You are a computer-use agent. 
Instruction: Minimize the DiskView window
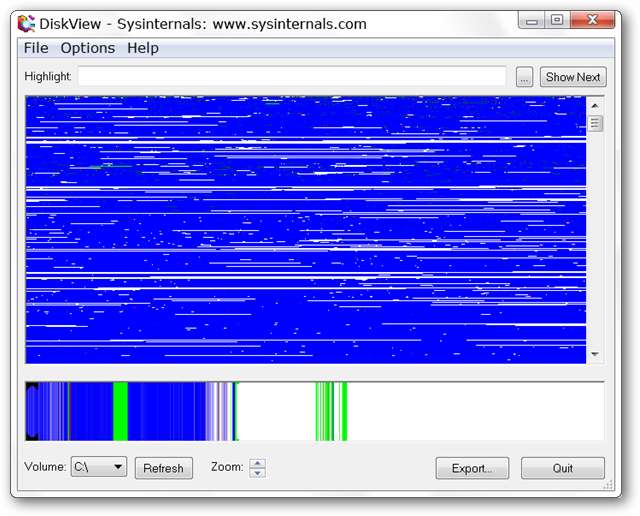point(531,20)
